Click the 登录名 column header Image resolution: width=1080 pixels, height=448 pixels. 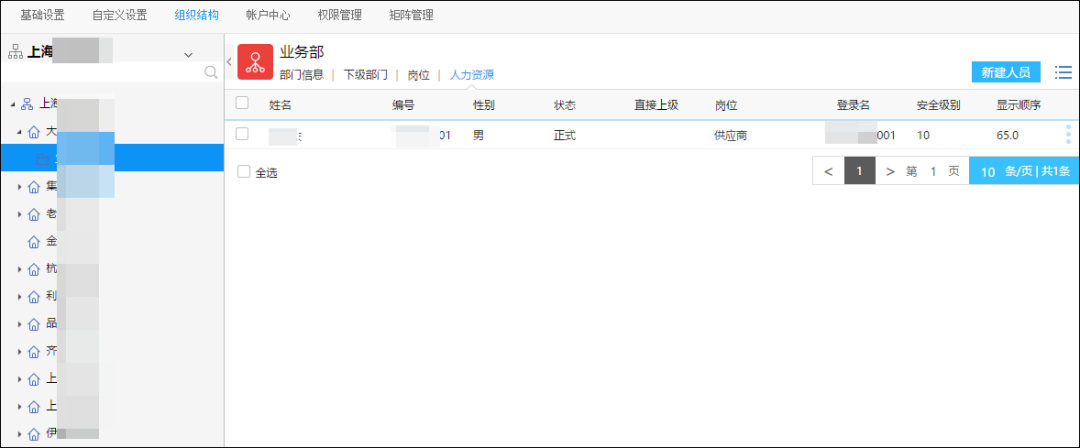853,105
